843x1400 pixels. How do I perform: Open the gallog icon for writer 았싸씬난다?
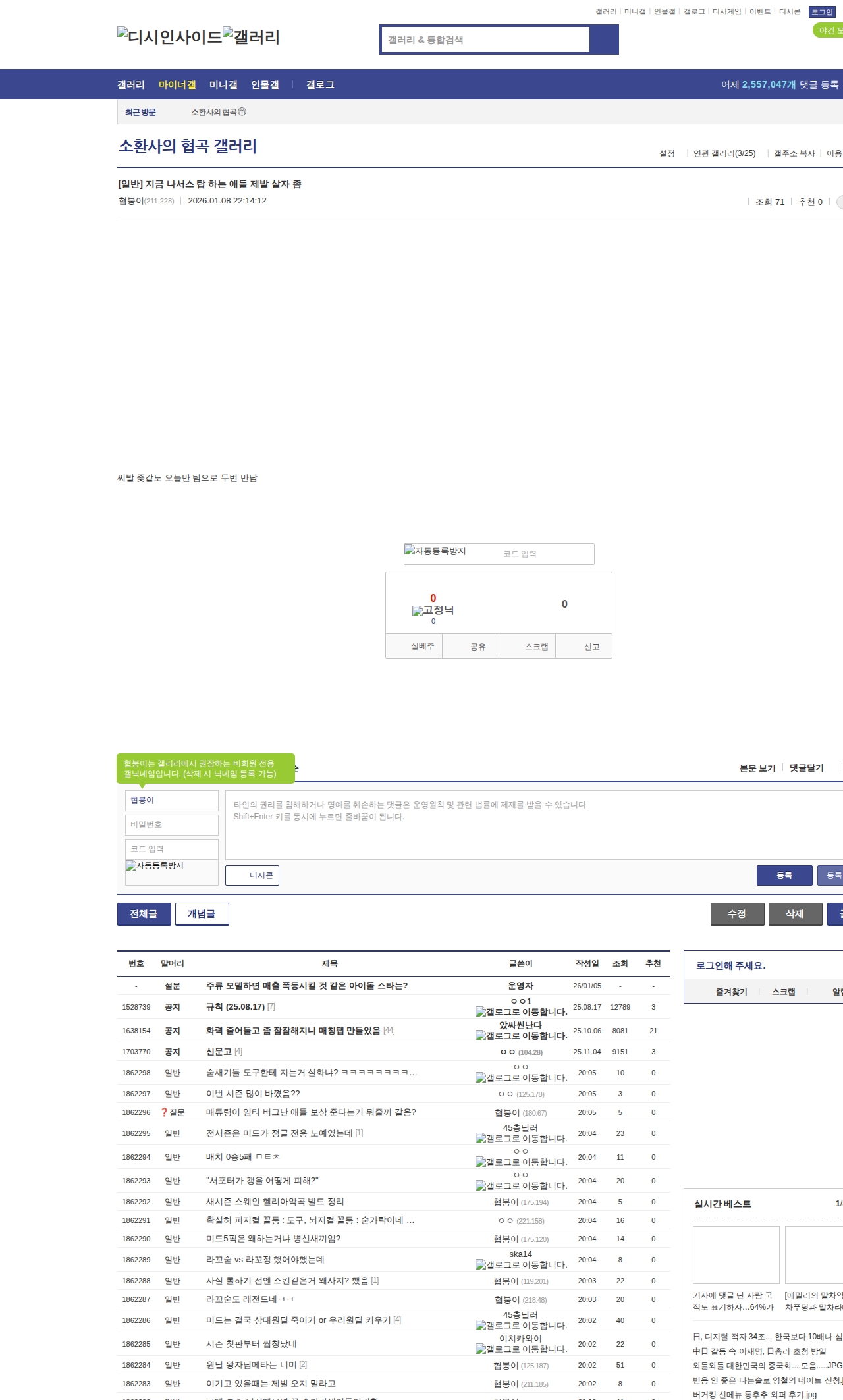coord(521,1036)
